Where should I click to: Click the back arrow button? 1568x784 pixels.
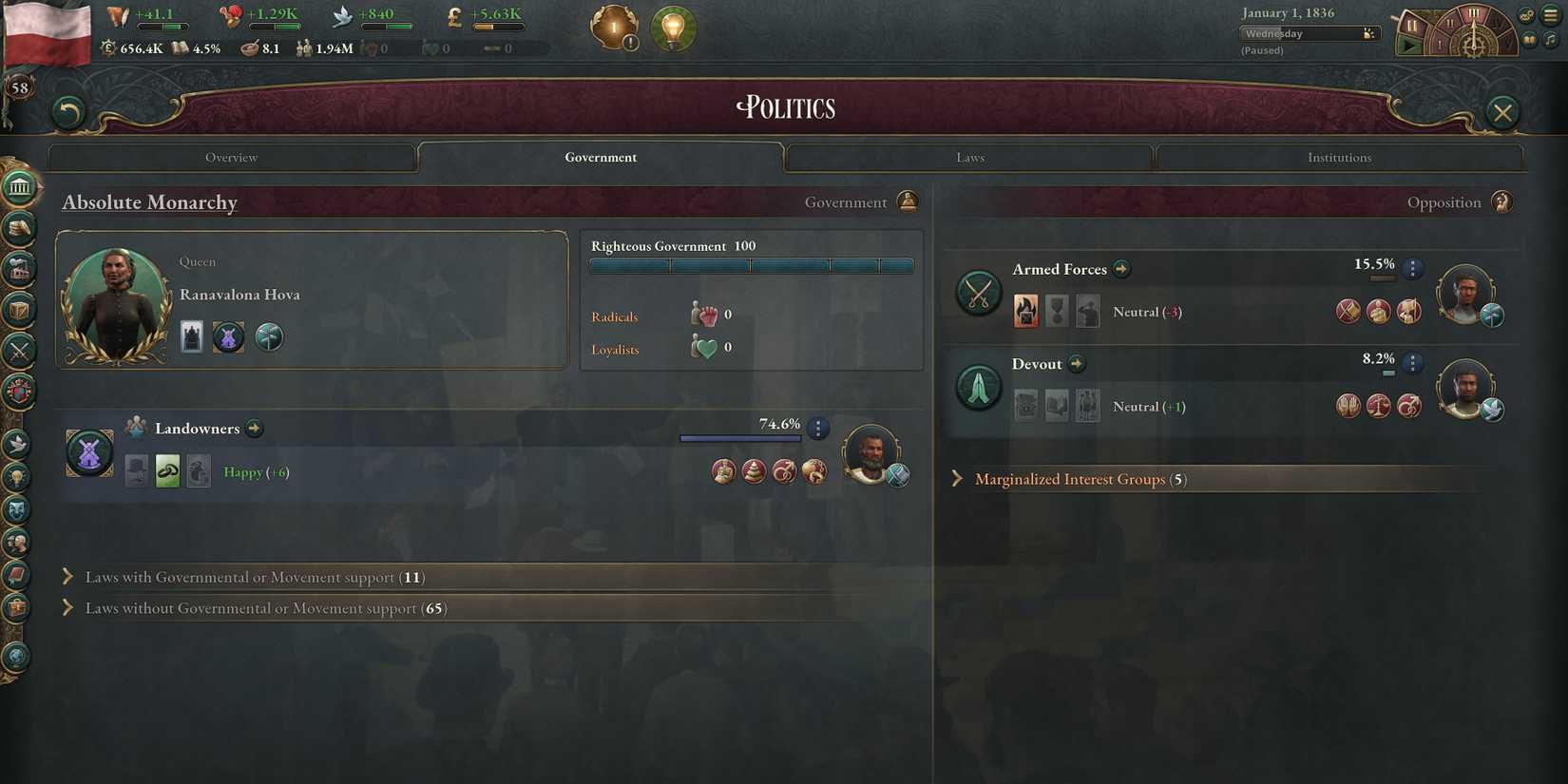(68, 113)
